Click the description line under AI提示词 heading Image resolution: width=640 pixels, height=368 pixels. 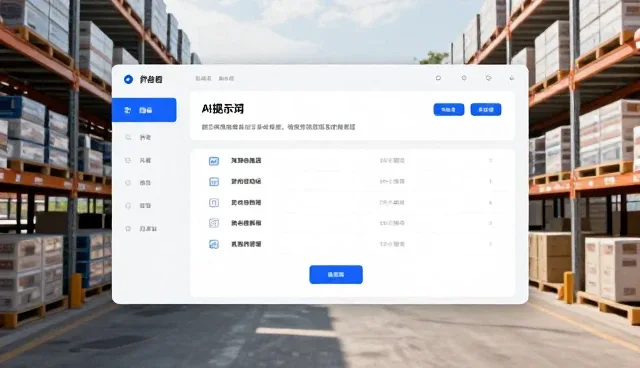click(x=278, y=127)
